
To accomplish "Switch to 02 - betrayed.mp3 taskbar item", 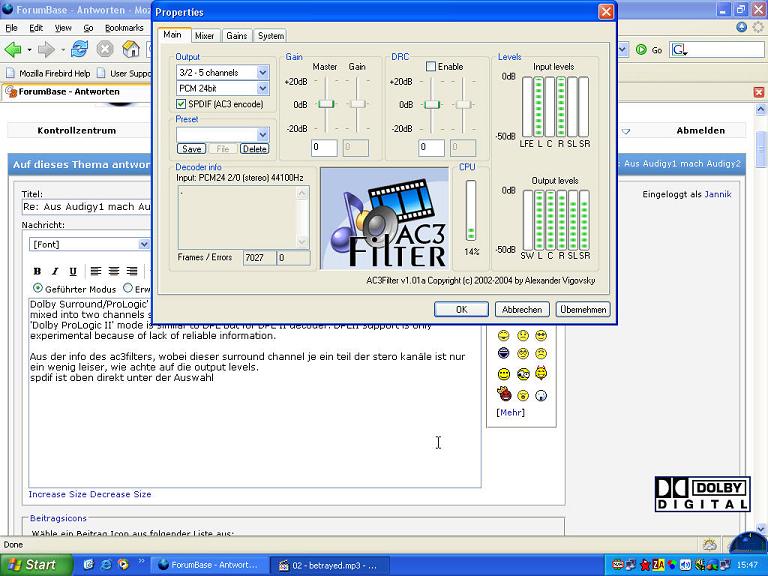I will click(x=331, y=565).
